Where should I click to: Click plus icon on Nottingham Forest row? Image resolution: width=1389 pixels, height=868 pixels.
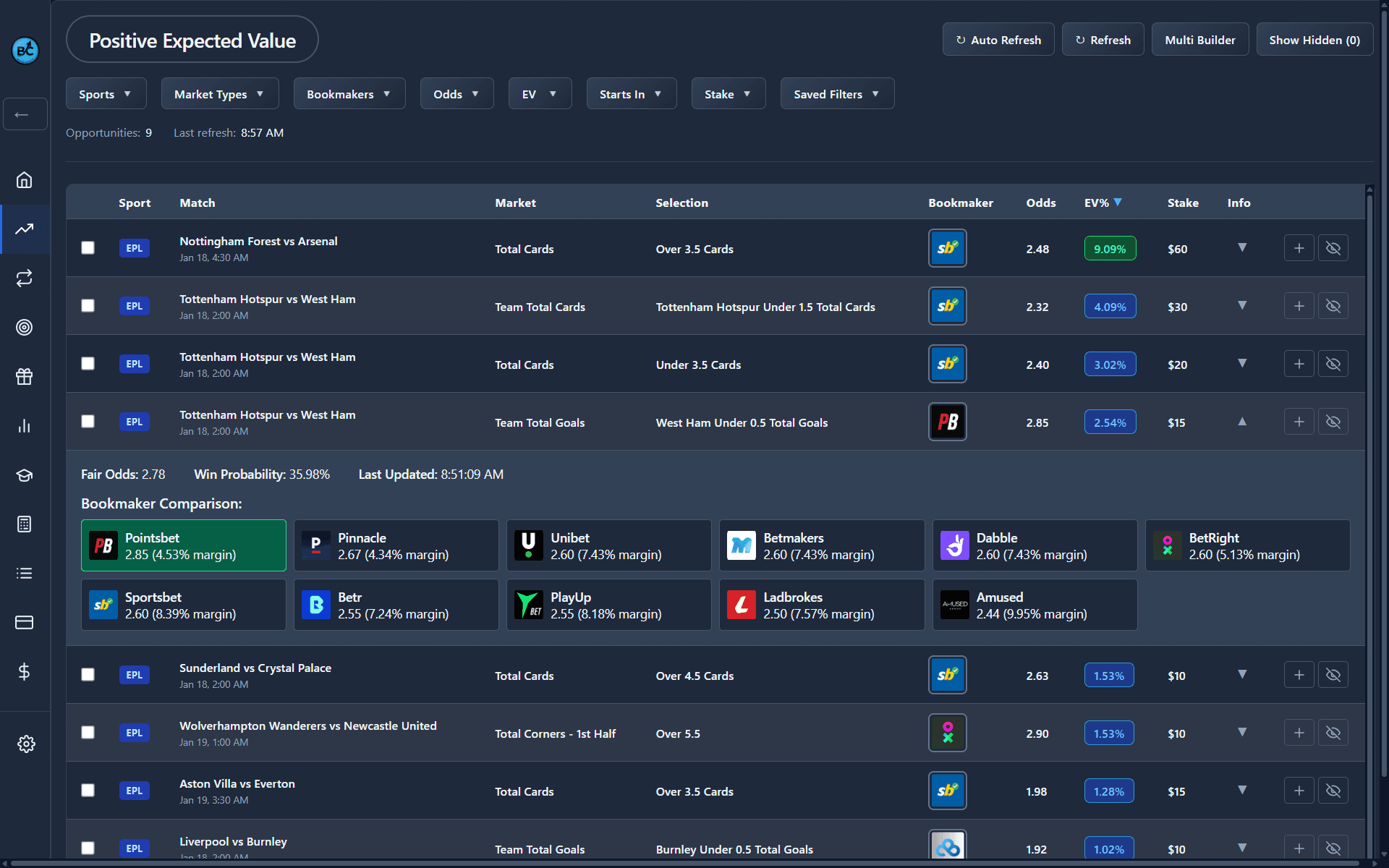click(x=1299, y=248)
